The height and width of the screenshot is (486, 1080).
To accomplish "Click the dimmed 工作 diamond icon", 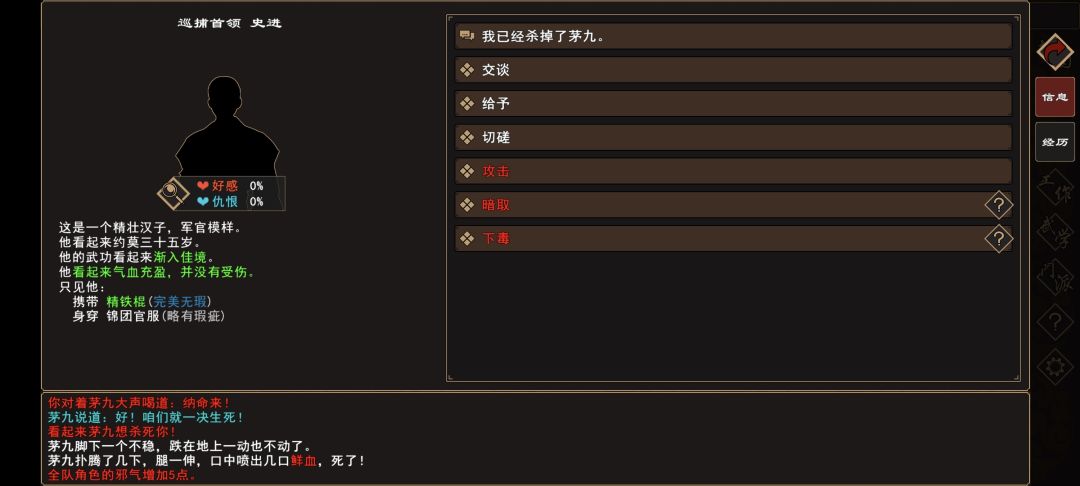I will pyautogui.click(x=1054, y=190).
